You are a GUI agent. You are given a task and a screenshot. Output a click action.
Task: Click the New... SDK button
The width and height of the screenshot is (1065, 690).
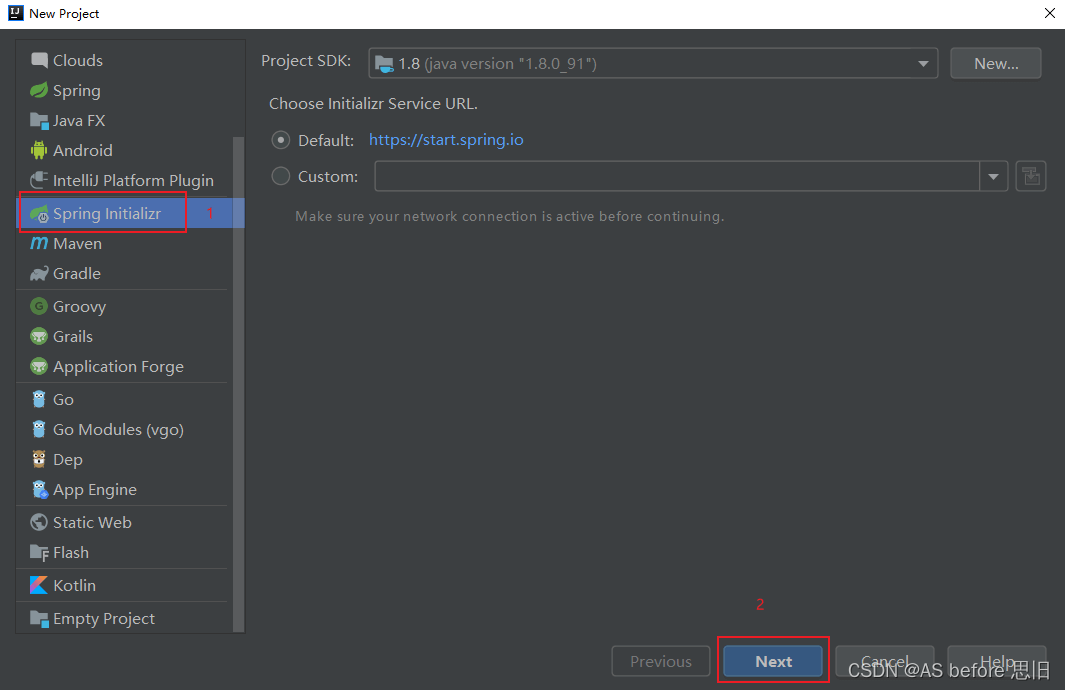click(996, 63)
